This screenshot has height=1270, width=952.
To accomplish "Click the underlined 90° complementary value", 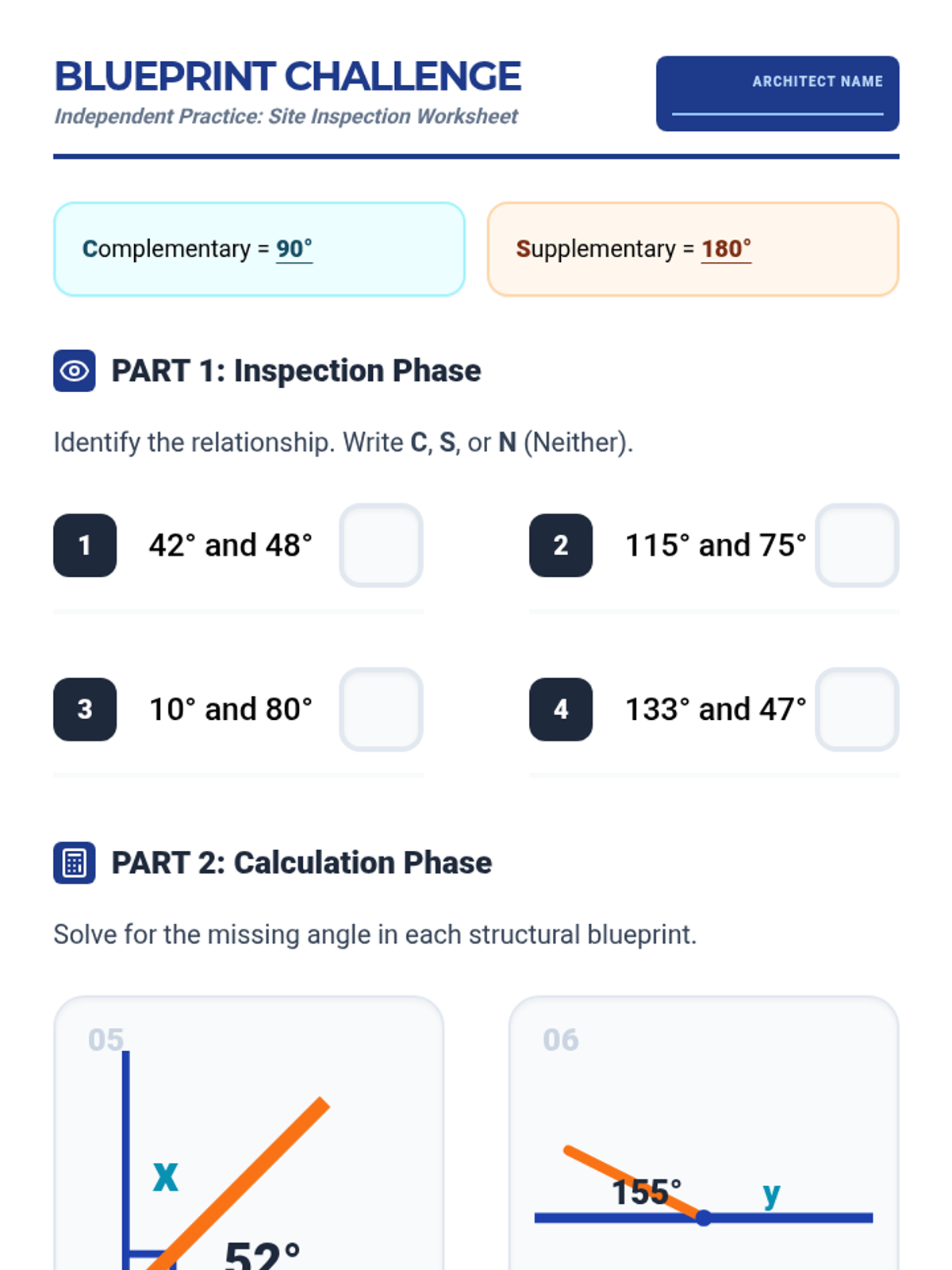I will [x=294, y=249].
